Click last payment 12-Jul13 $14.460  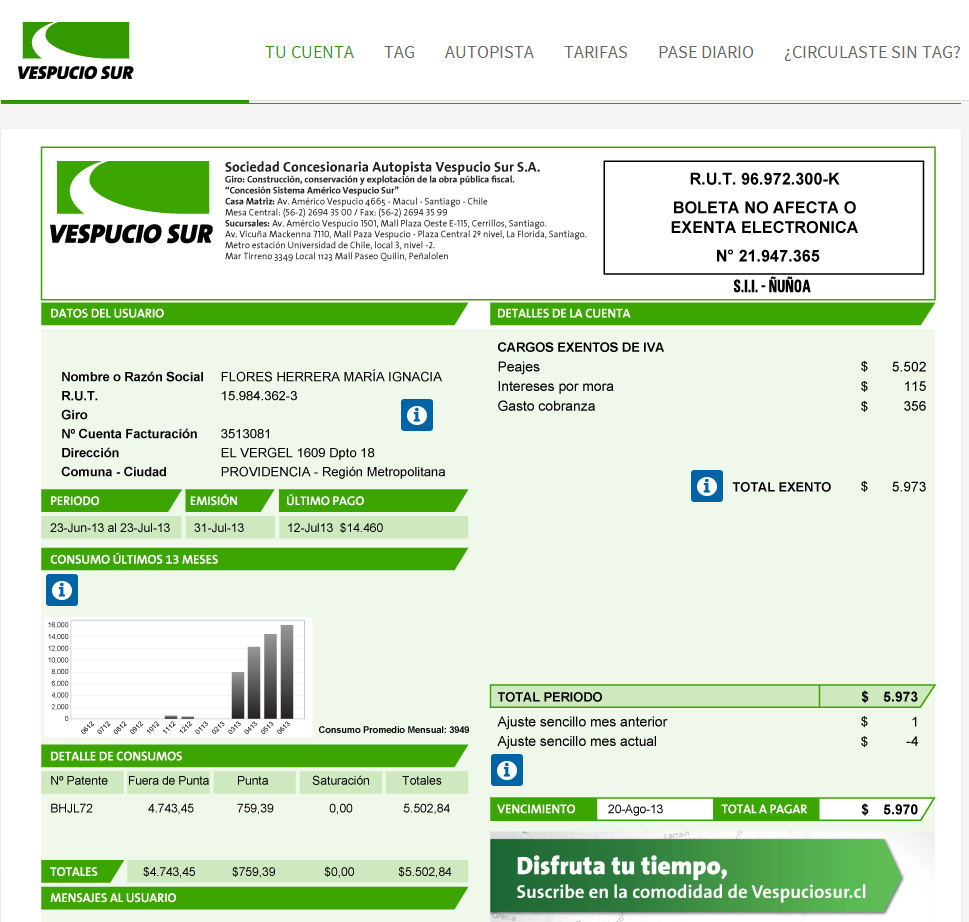335,528
